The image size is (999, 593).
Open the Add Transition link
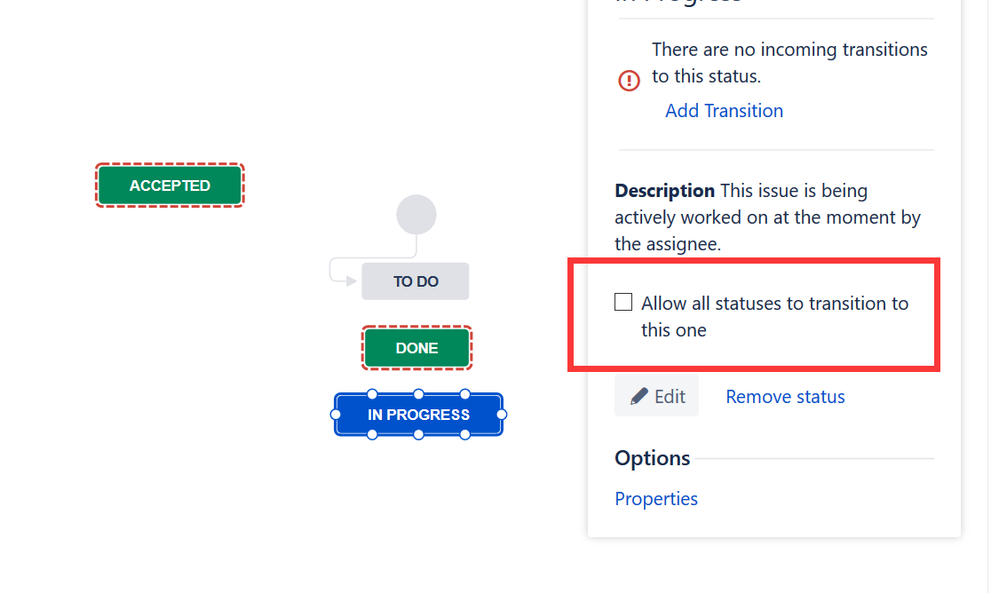point(724,111)
